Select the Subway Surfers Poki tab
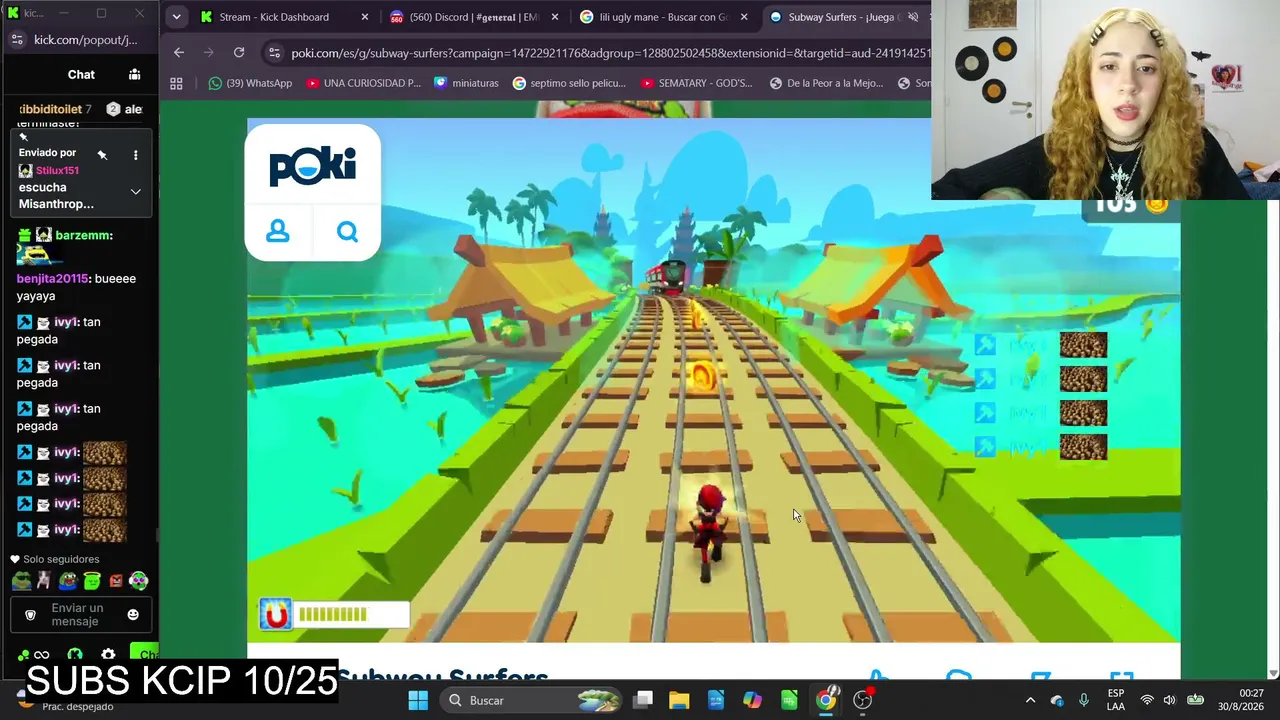The image size is (1280, 720). tap(843, 17)
